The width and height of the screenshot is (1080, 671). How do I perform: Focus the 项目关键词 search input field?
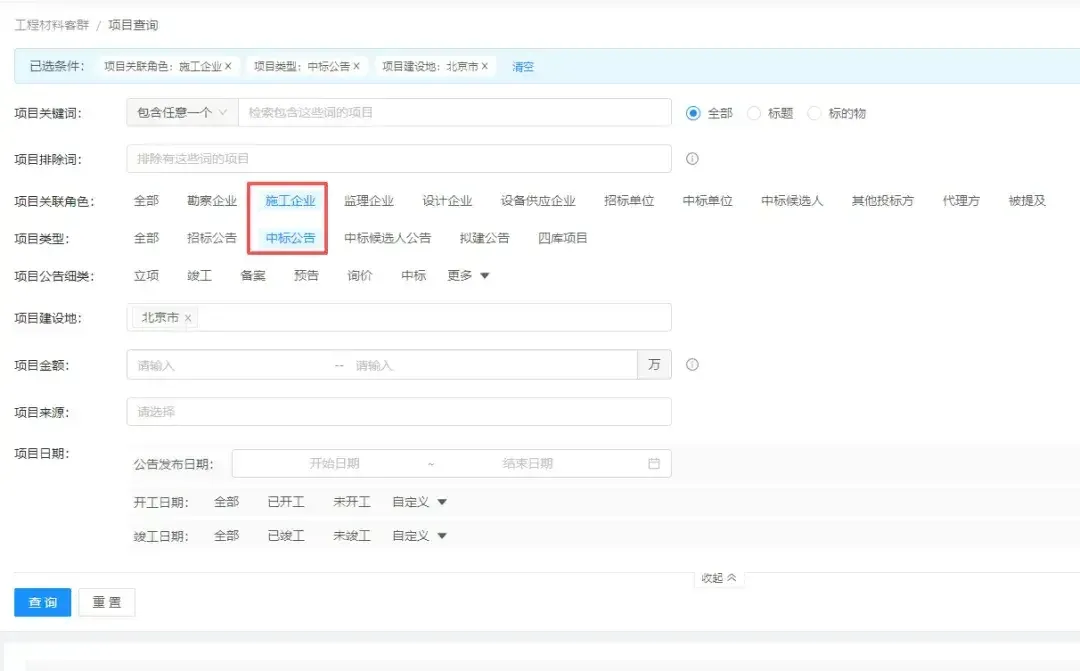tap(455, 112)
